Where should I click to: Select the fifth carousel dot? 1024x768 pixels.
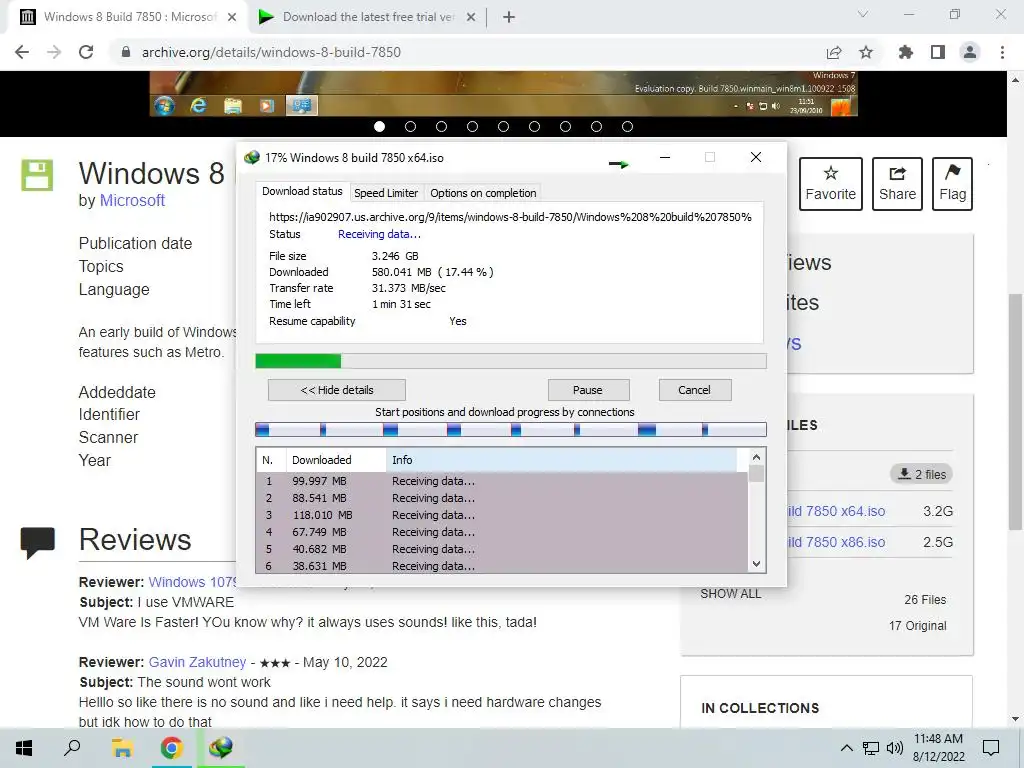[x=504, y=127]
